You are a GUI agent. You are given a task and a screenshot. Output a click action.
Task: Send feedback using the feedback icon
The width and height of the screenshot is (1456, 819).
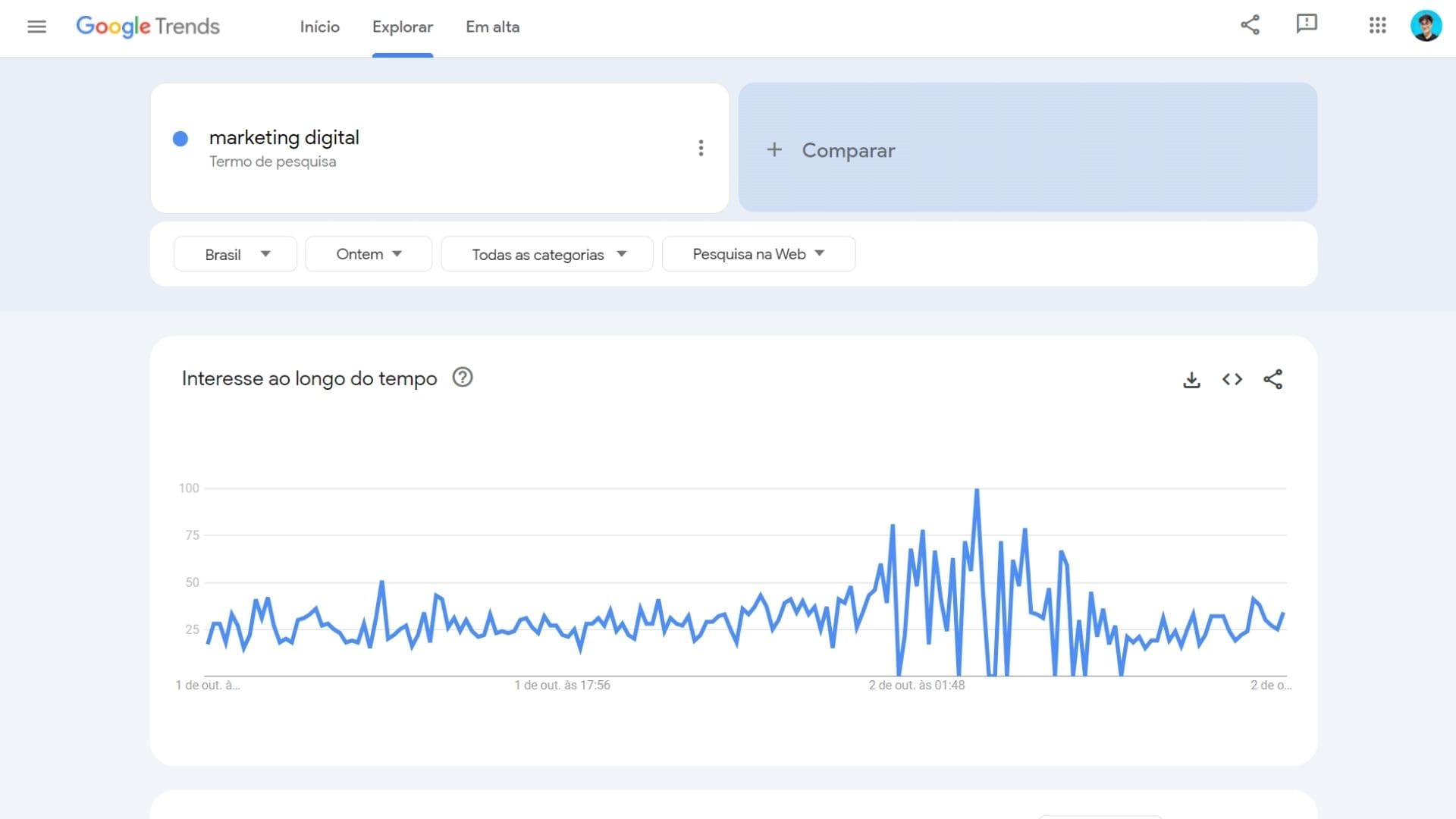(1307, 25)
